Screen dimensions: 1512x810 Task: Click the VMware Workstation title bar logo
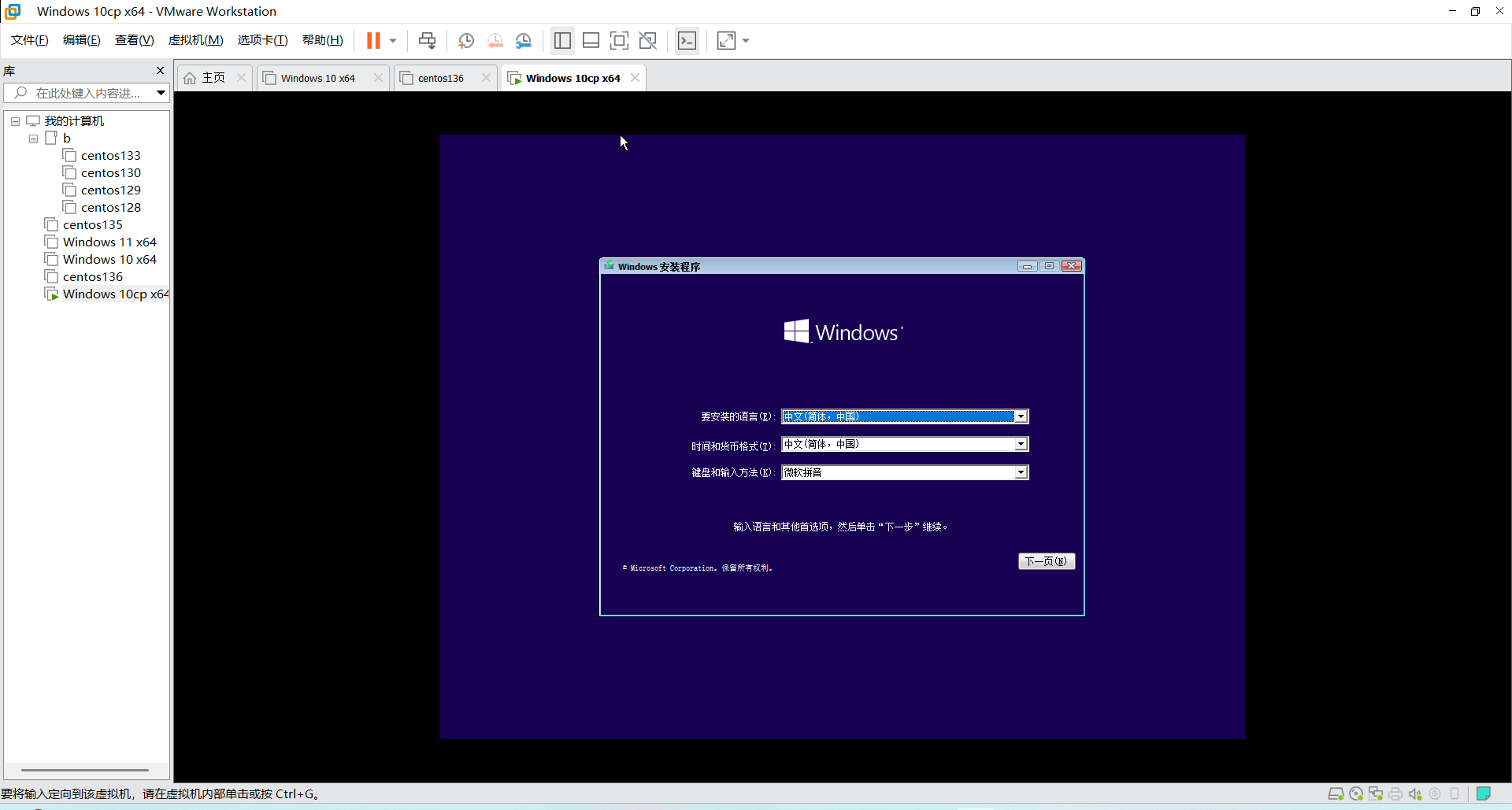(x=13, y=11)
